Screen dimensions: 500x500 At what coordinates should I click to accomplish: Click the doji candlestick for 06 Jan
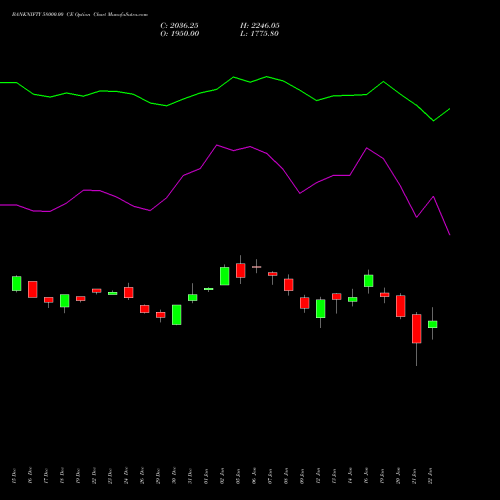pyautogui.click(x=257, y=267)
